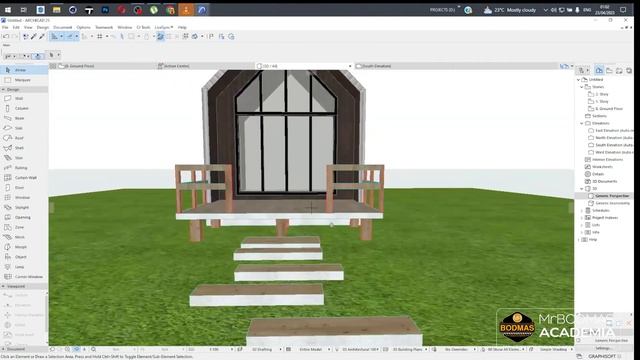Viewport: 640px width, 360px height.
Task: Click the Undo arrow in toolbar
Action: point(6,36)
